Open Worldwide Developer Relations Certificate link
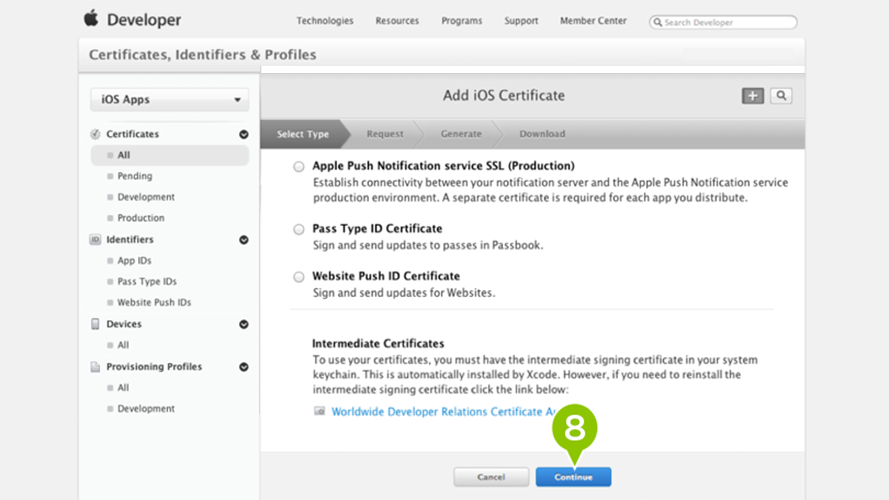This screenshot has width=889, height=500. 443,412
